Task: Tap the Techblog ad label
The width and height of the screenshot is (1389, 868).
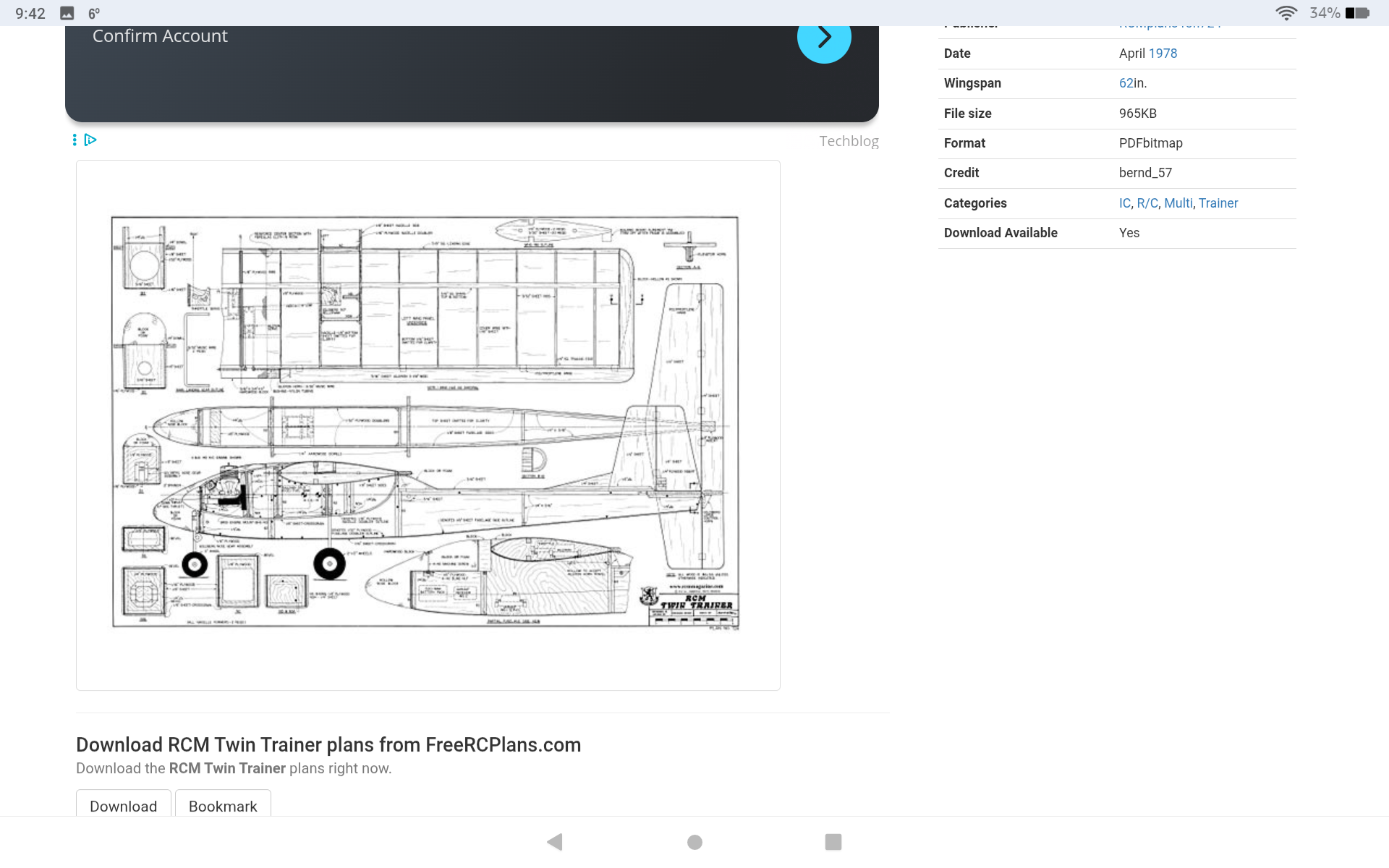Action: pos(849,141)
